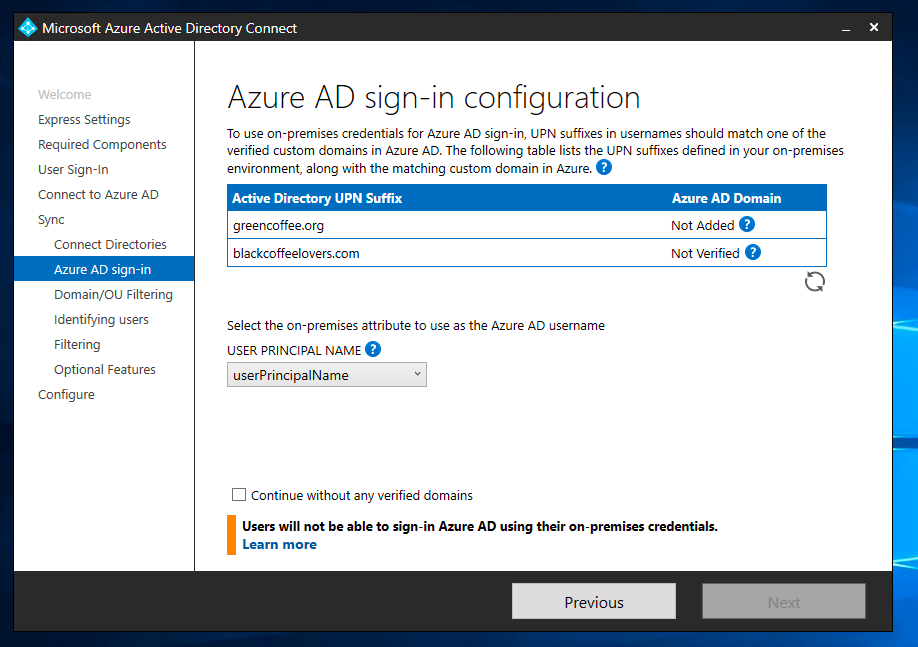
Task: Navigate to User Sign-In step
Action: (73, 170)
